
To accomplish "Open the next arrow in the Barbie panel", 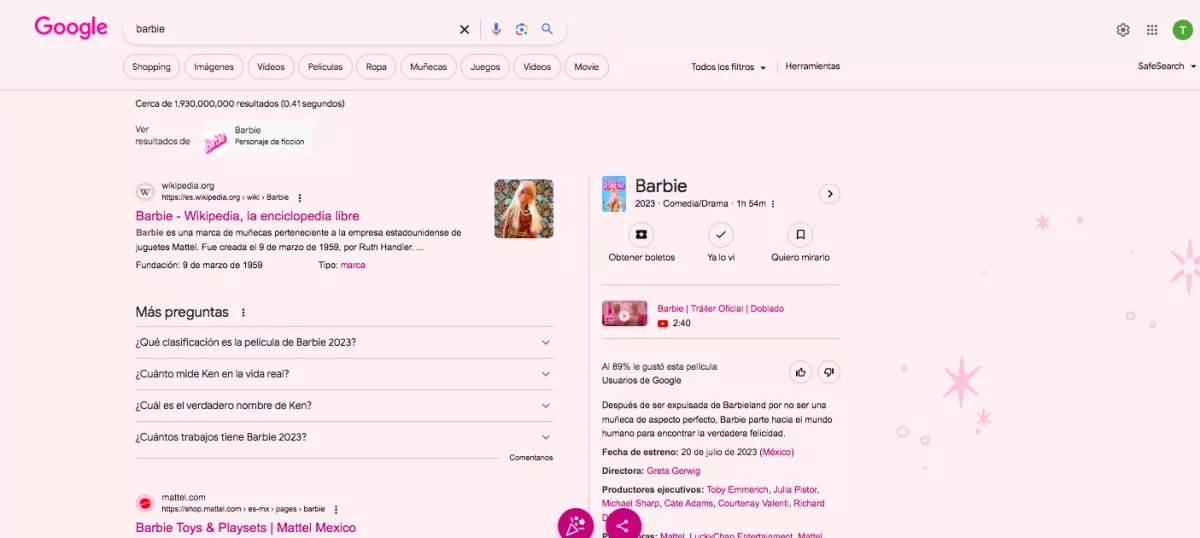I will point(829,194).
